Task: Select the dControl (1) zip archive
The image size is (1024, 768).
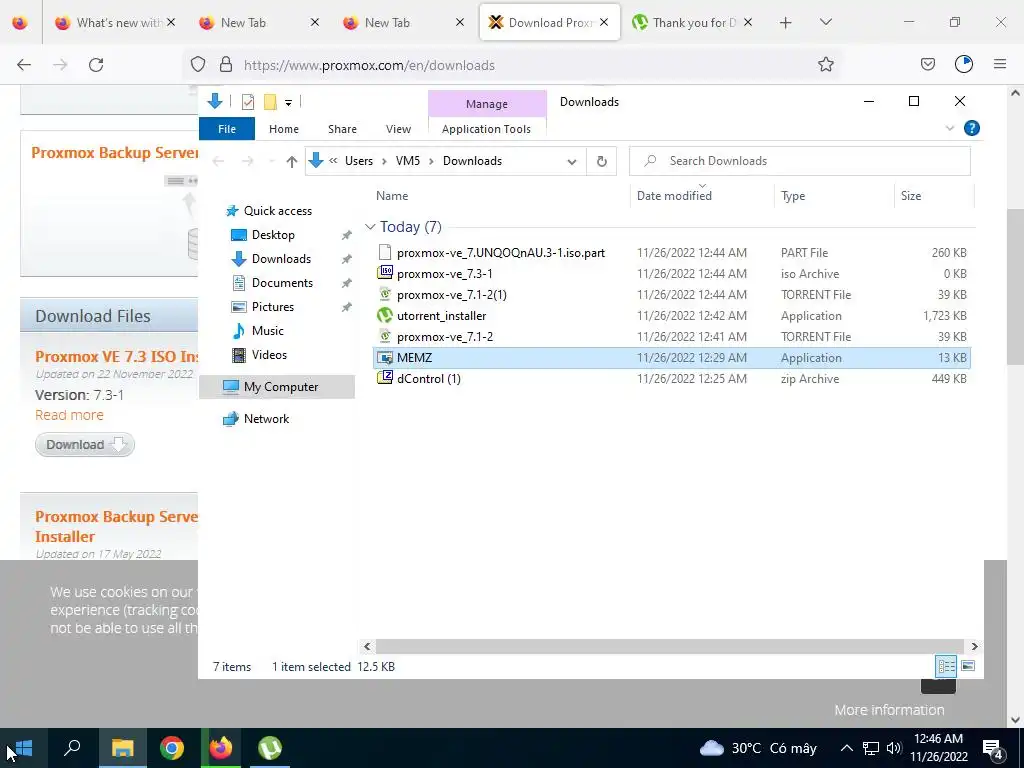Action: pyautogui.click(x=672, y=379)
